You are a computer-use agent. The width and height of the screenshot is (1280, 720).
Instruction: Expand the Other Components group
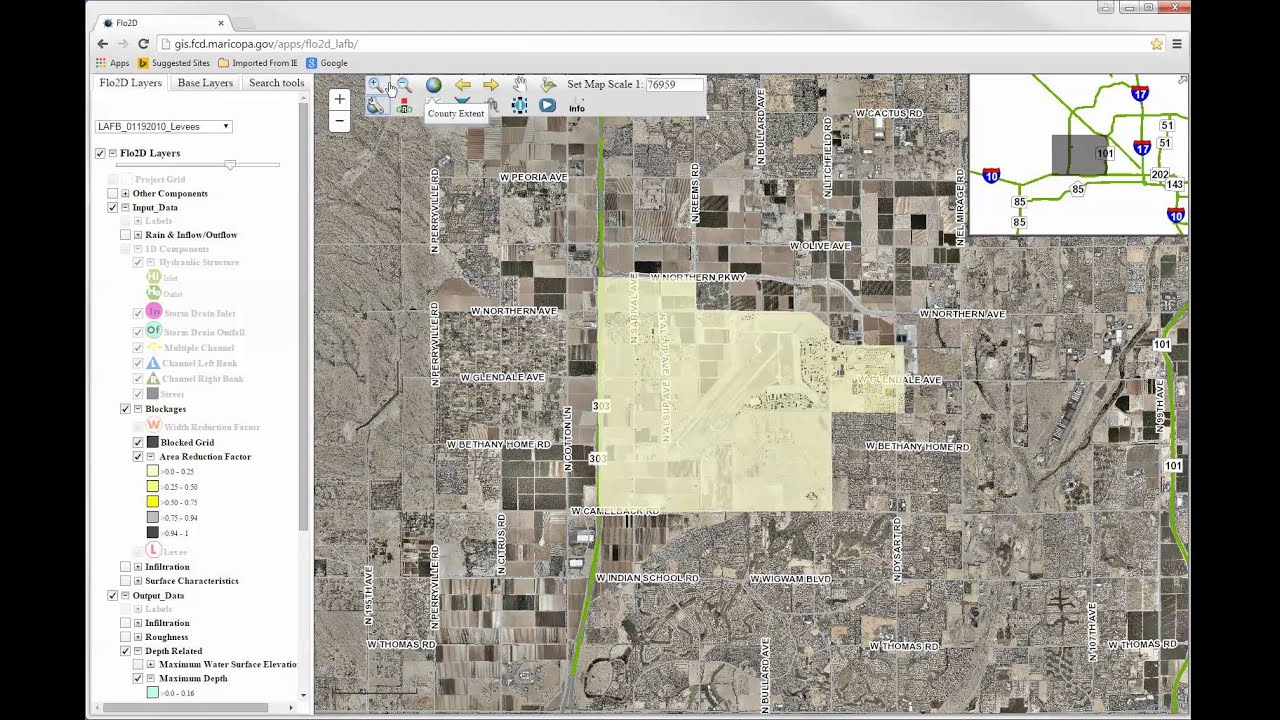tap(125, 193)
